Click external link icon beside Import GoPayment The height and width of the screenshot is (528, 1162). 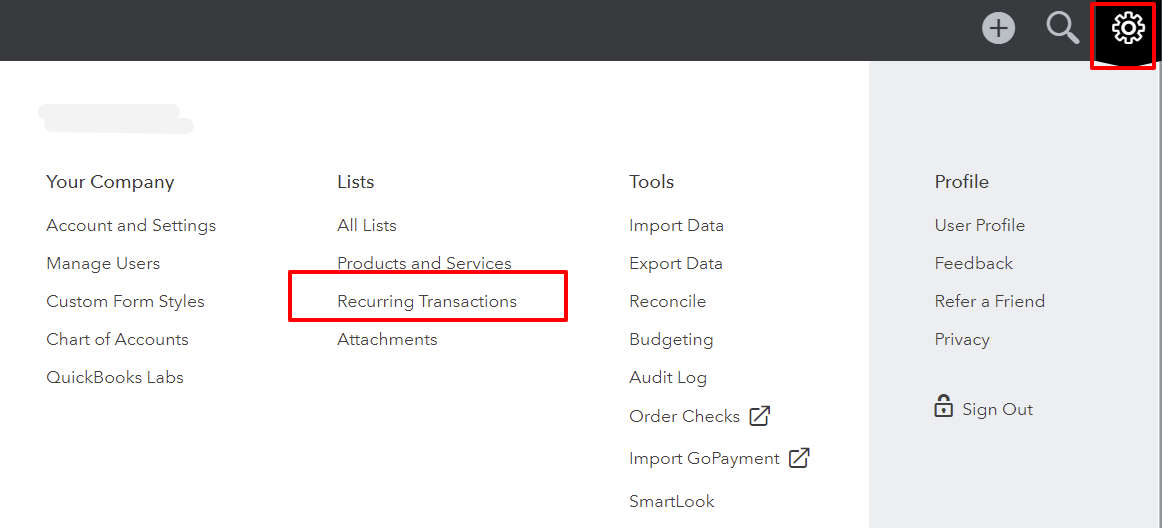pos(799,458)
